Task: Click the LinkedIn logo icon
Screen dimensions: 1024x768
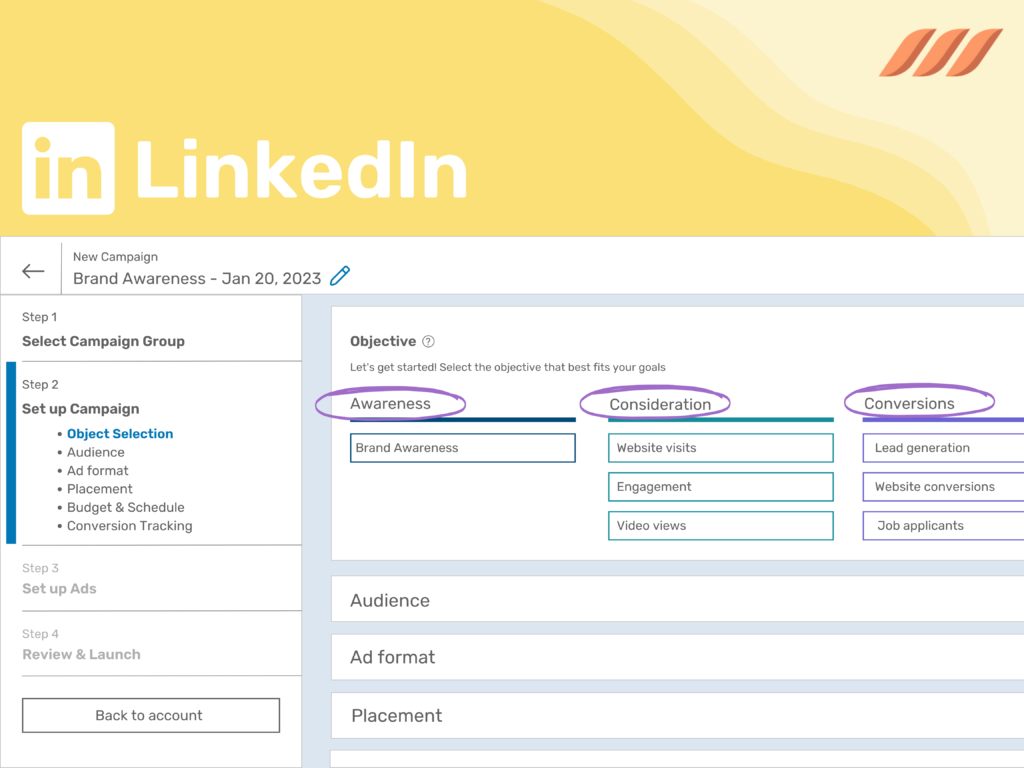Action: coord(68,166)
